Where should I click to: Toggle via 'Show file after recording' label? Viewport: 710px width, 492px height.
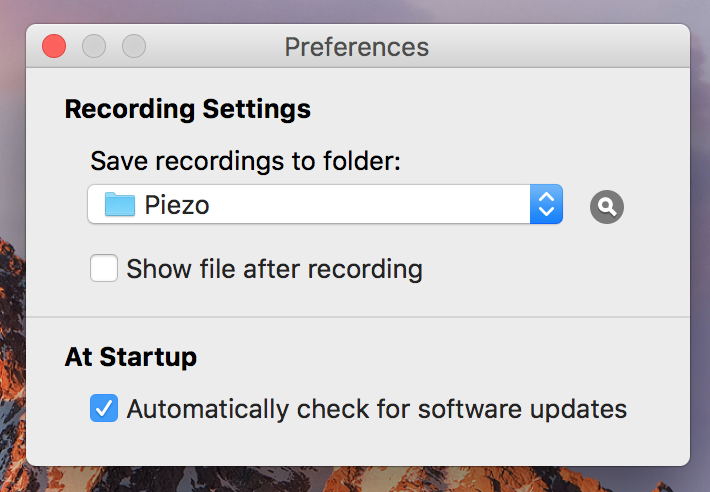tap(274, 269)
